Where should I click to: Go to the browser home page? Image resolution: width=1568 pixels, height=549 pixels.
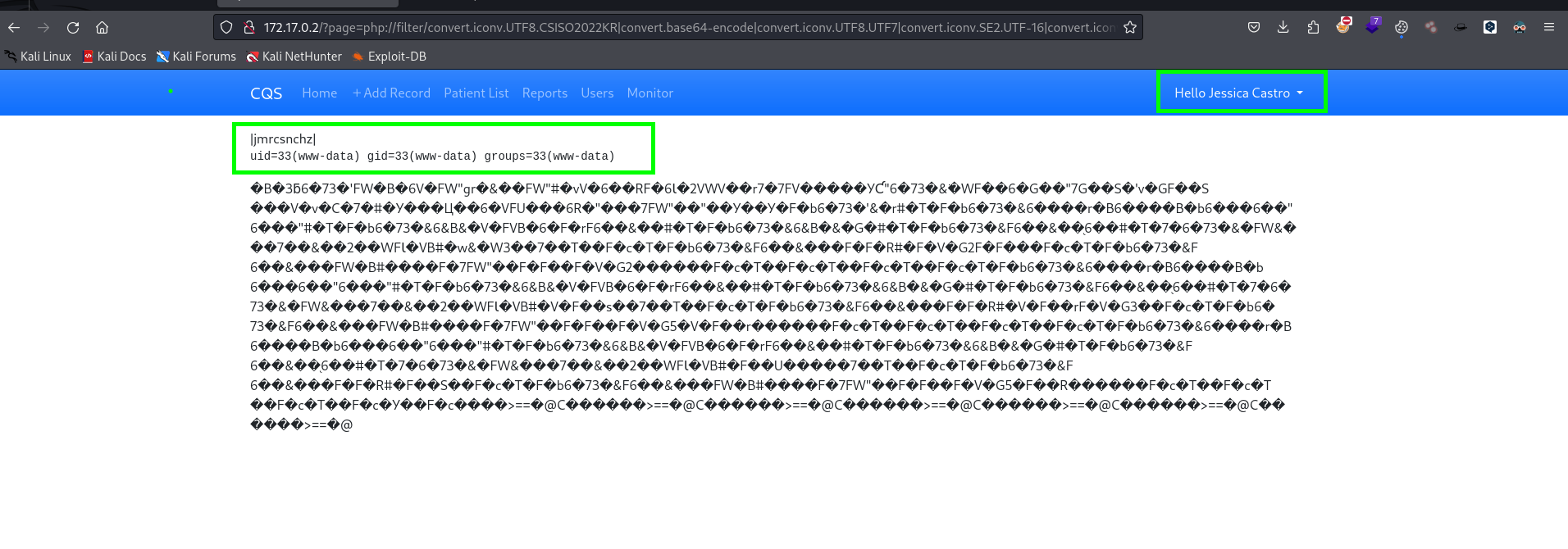point(102,28)
